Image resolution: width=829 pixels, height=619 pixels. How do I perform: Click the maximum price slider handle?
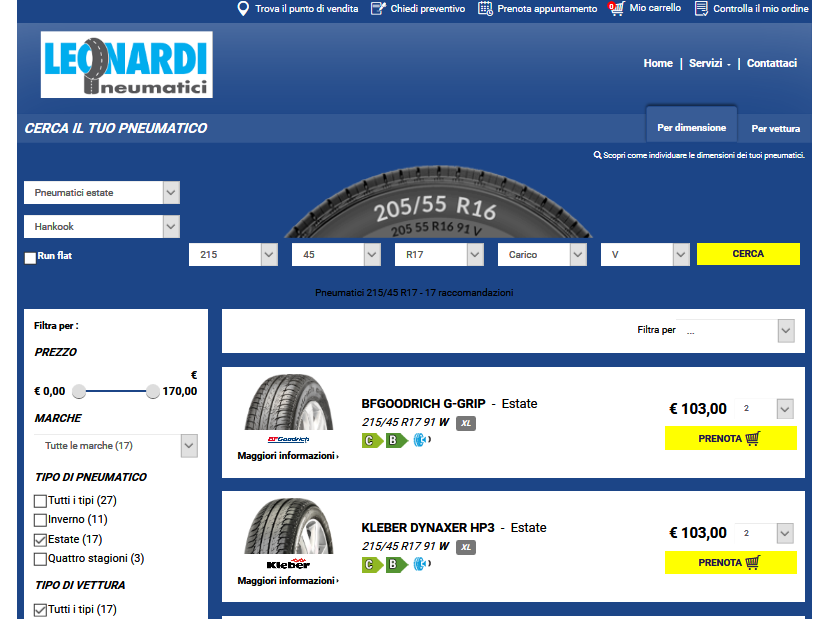tap(152, 391)
